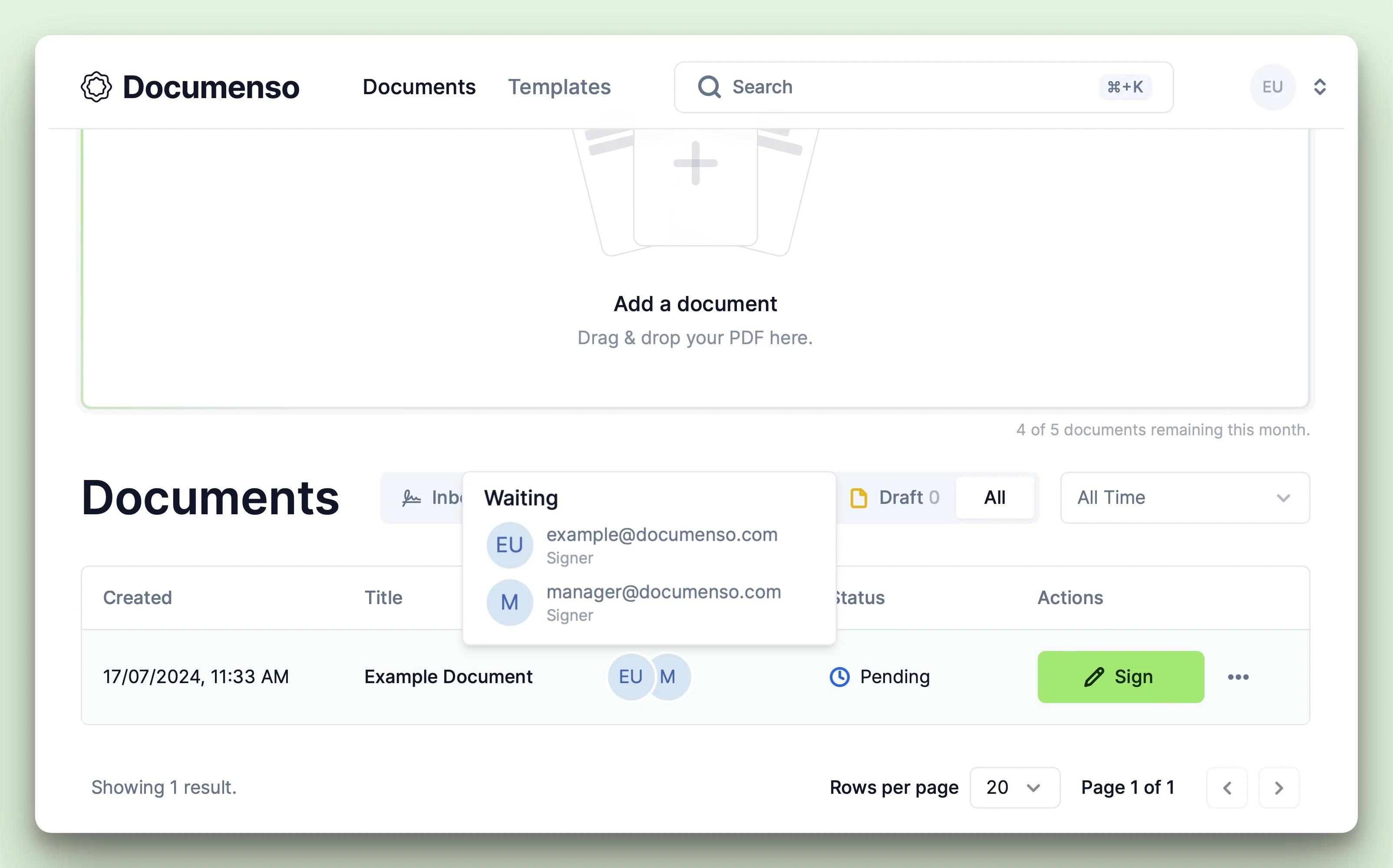Click the pen icon inside the Sign button

pos(1093,677)
